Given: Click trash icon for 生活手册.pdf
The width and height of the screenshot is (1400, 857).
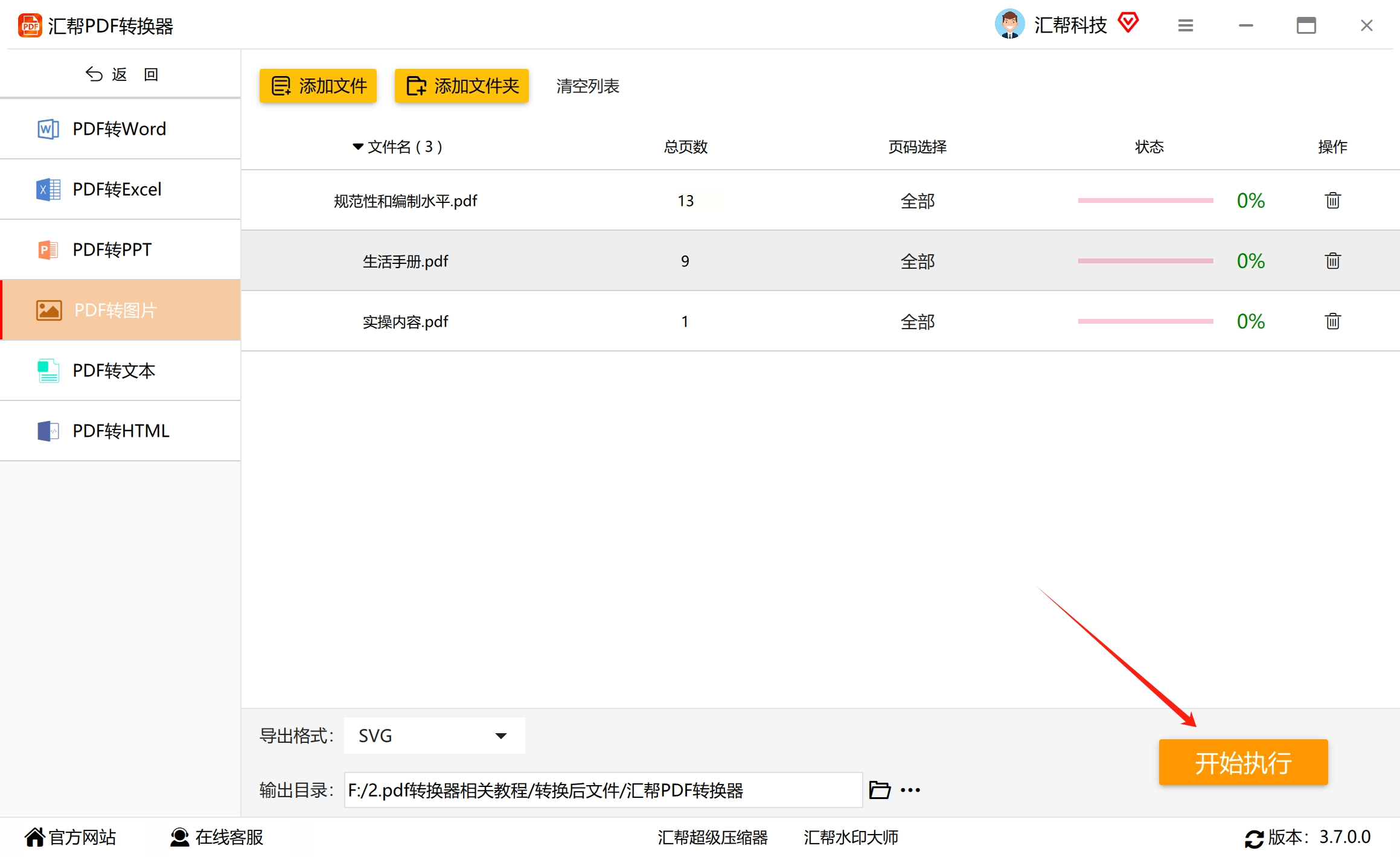Looking at the screenshot, I should 1332,261.
